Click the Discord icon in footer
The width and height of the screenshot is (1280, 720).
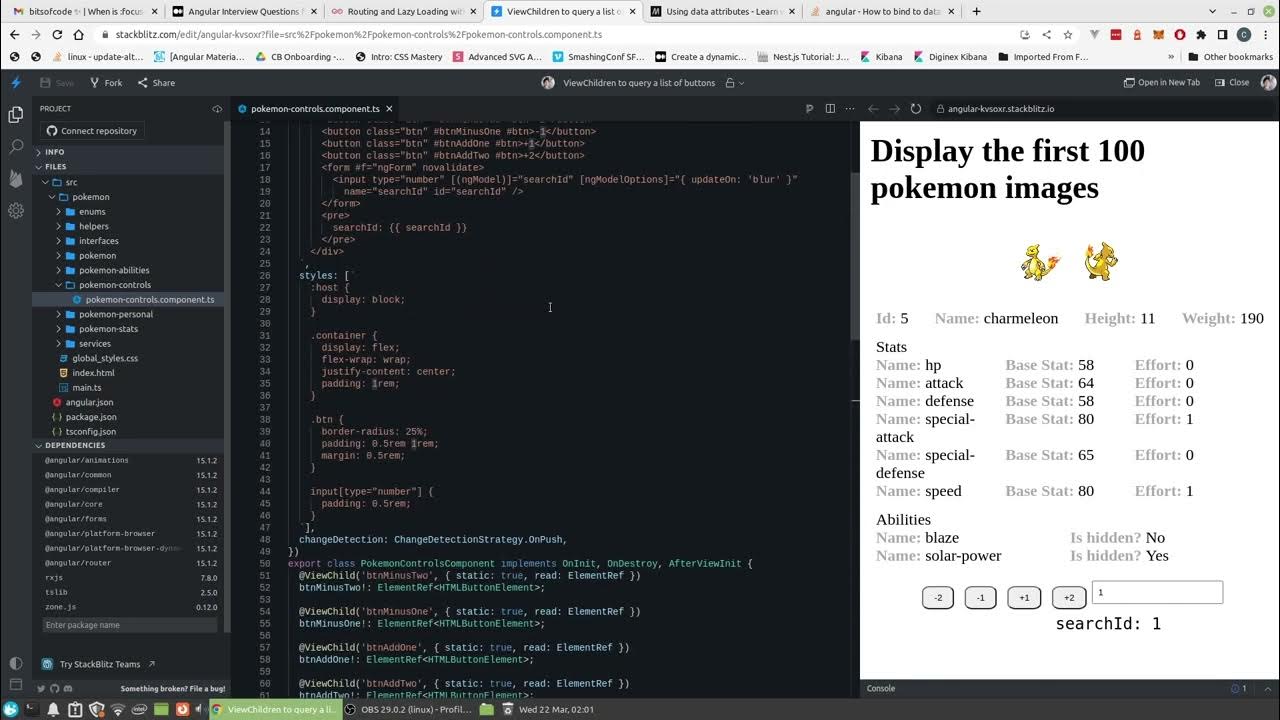(68, 688)
